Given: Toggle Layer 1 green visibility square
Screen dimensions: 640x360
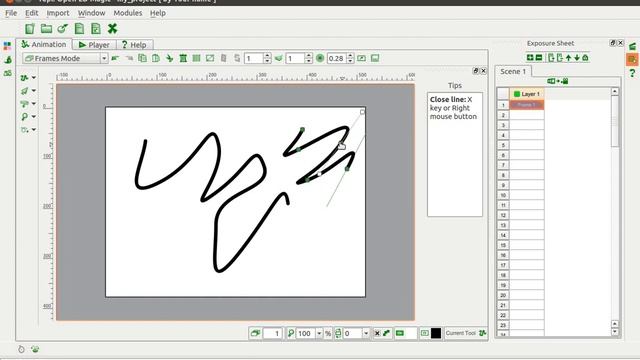Looking at the screenshot, I should pyautogui.click(x=517, y=94).
